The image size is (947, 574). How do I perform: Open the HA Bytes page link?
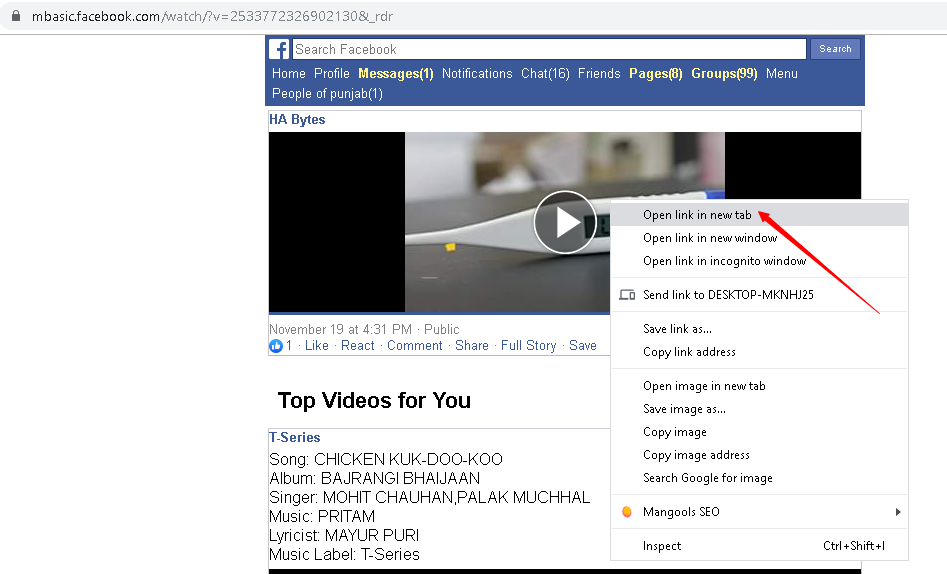click(x=297, y=119)
